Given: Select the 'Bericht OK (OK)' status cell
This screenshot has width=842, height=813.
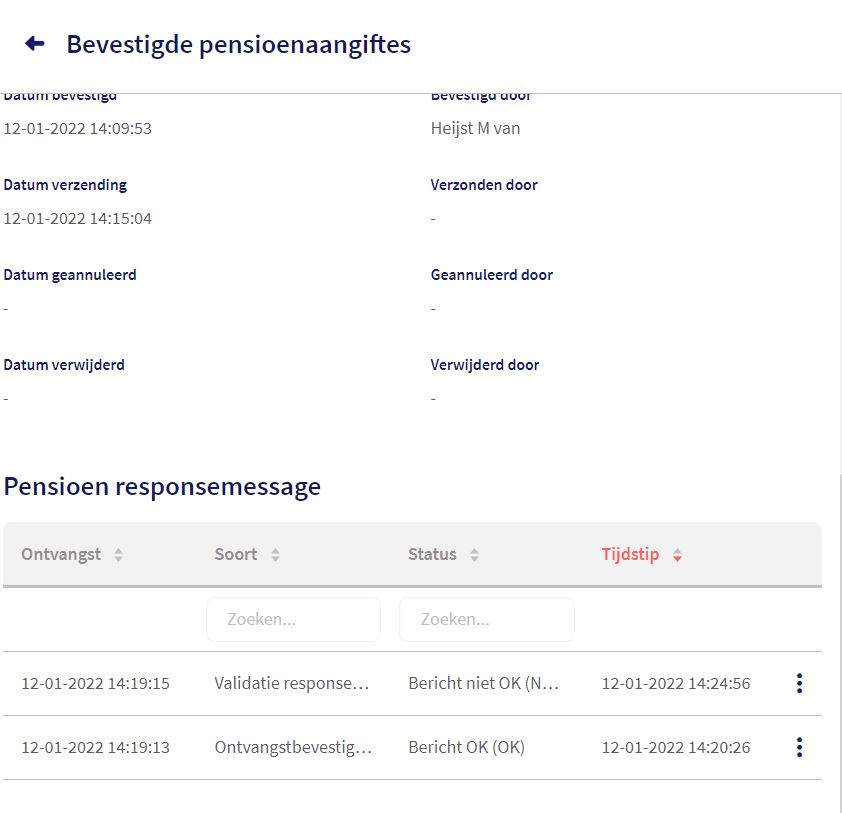Looking at the screenshot, I should pos(466,747).
